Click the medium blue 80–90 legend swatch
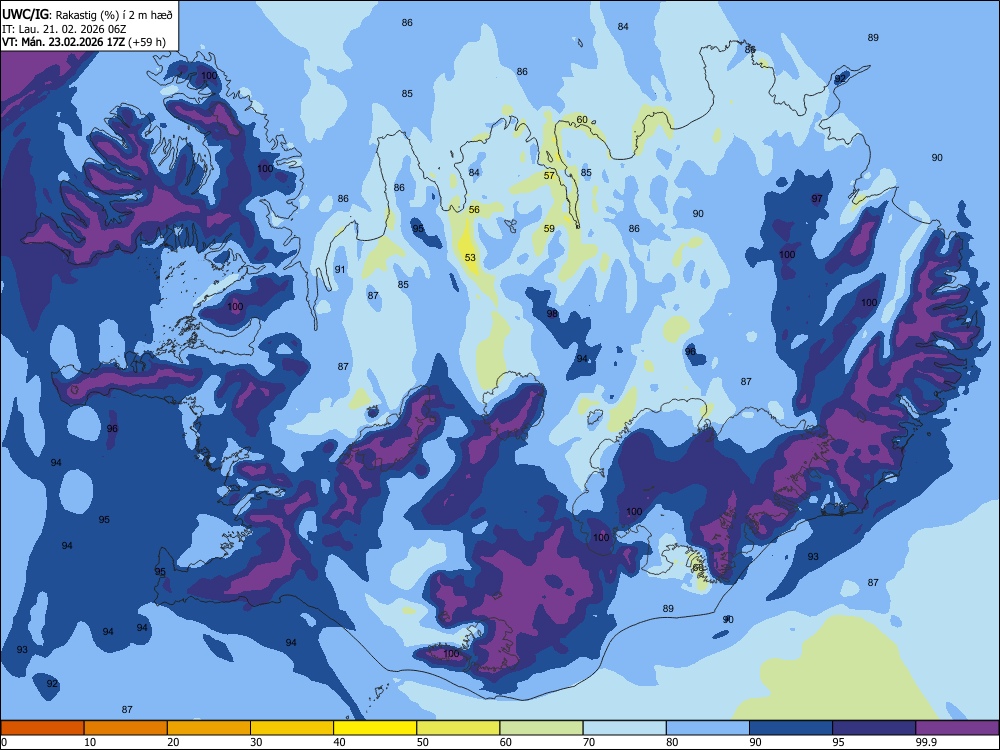 click(708, 728)
